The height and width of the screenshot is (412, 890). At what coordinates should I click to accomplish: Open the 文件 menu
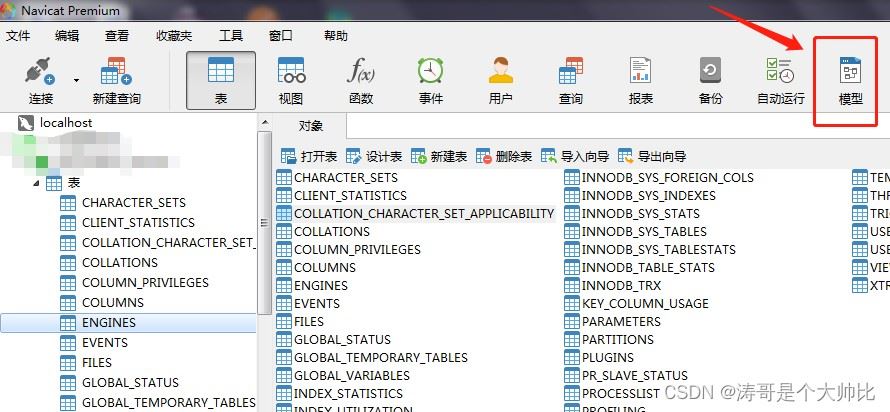[18, 36]
